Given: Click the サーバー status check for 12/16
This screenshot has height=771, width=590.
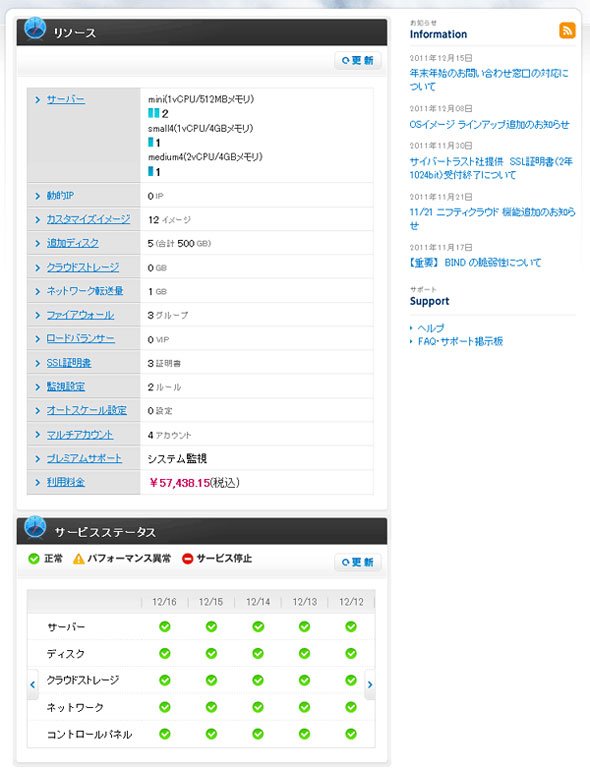Looking at the screenshot, I should 165,626.
